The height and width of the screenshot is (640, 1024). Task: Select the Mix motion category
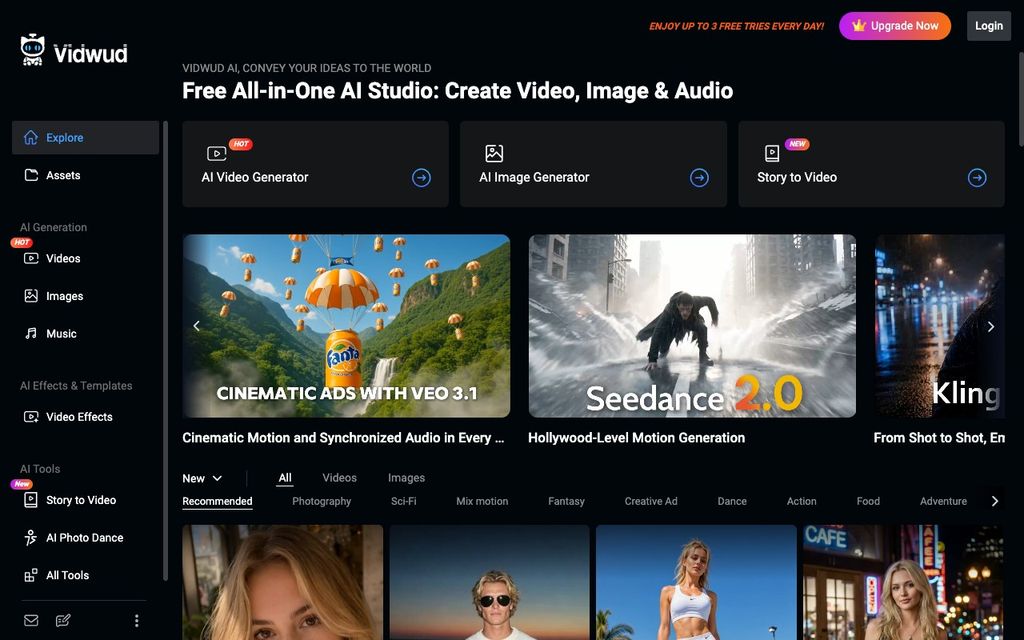(x=482, y=502)
